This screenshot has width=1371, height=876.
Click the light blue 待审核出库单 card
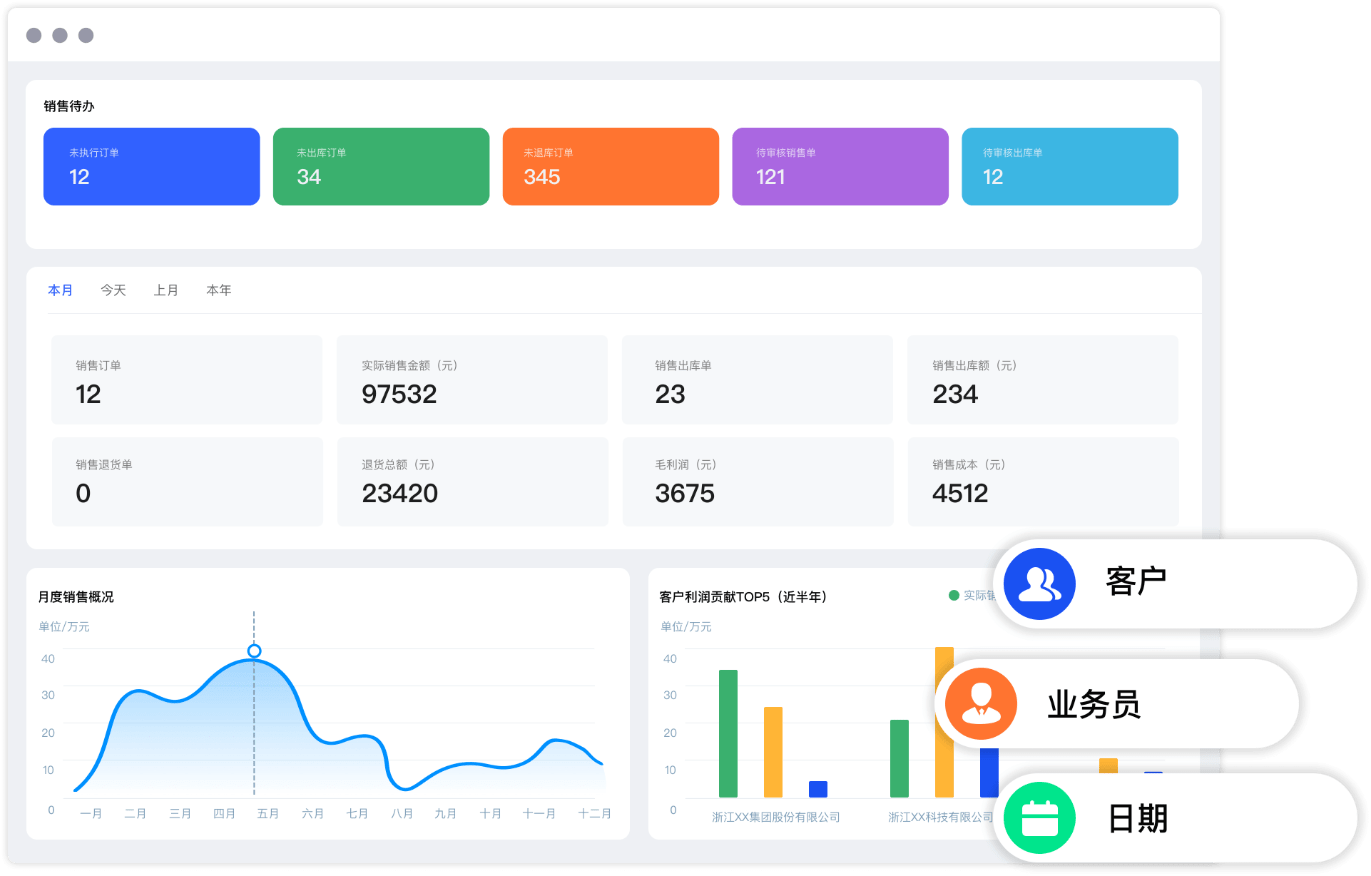(x=1069, y=167)
